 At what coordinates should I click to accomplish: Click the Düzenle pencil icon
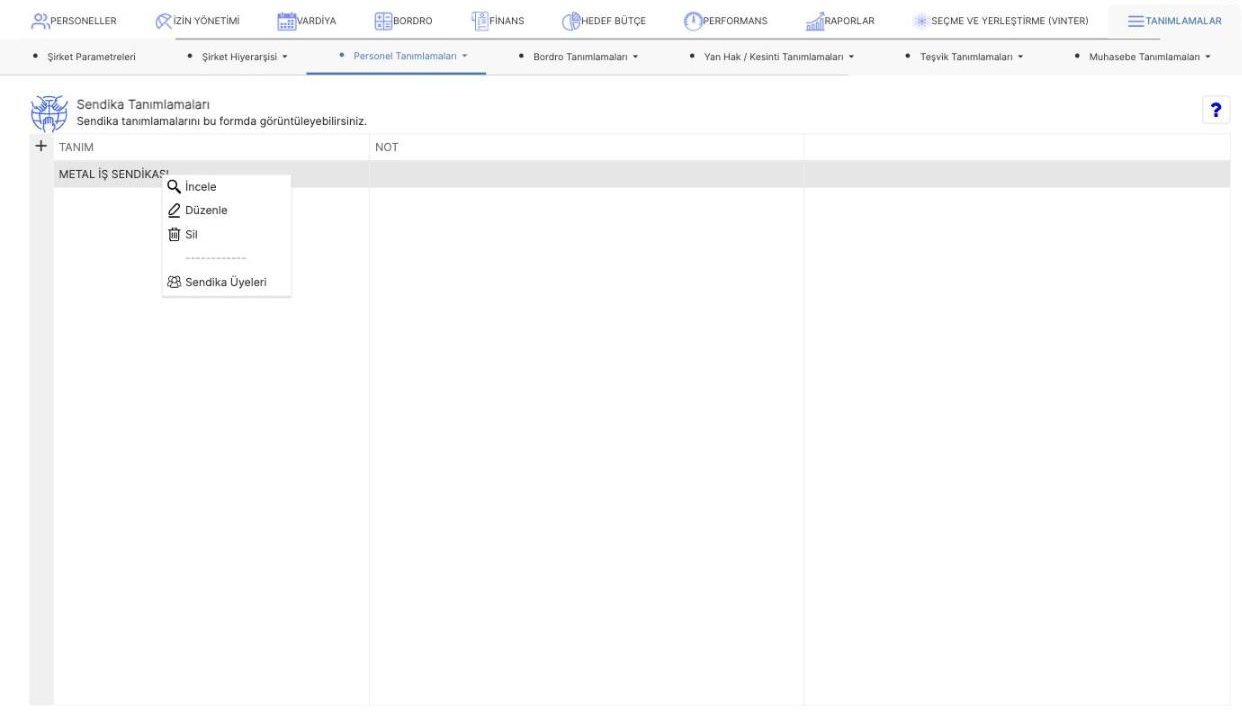tap(174, 210)
